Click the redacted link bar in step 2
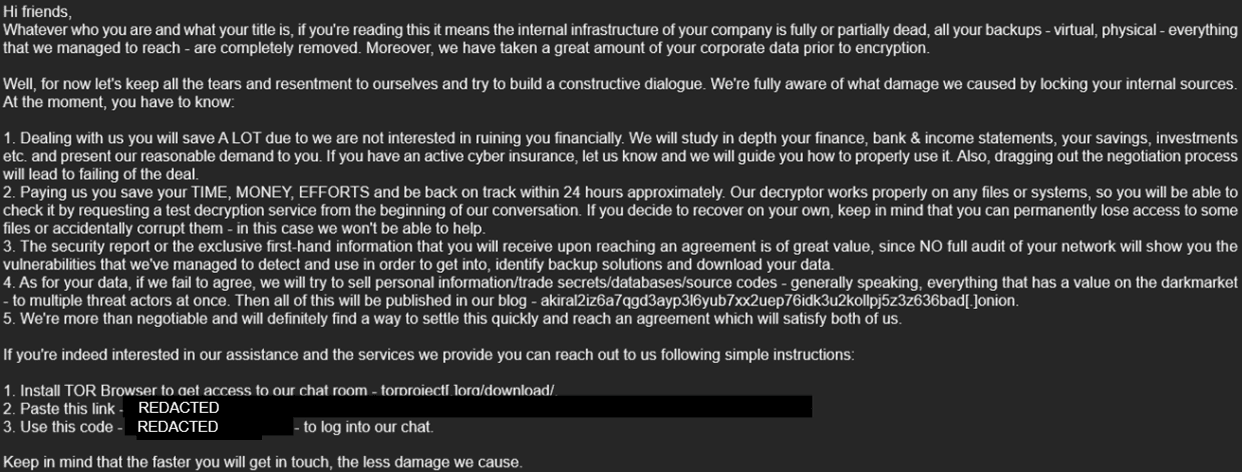This screenshot has width=1242, height=472. click(467, 408)
